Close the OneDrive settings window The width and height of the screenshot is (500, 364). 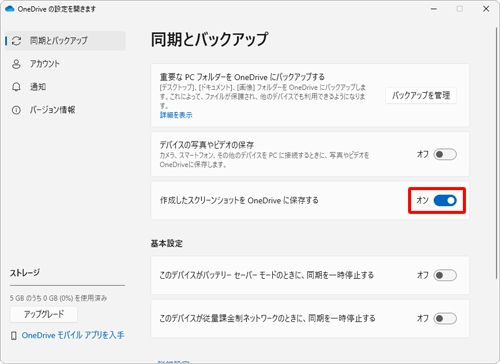click(486, 9)
